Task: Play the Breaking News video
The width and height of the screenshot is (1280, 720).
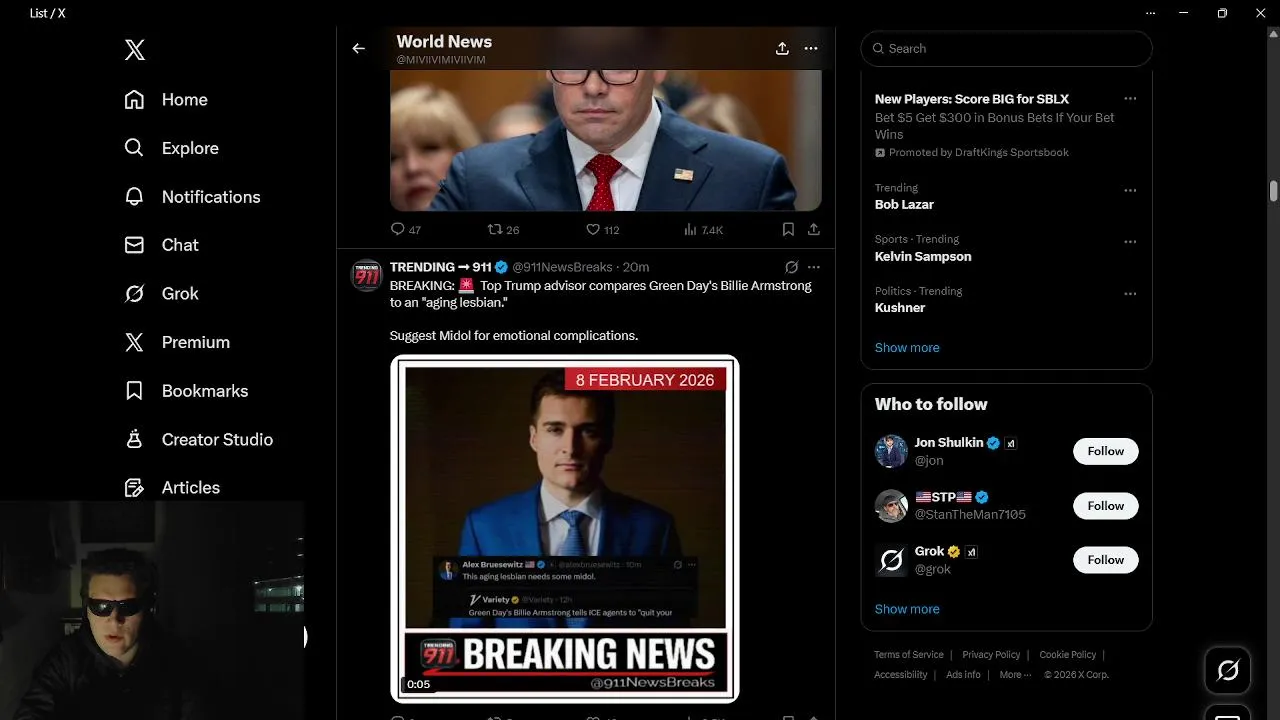Action: 565,529
